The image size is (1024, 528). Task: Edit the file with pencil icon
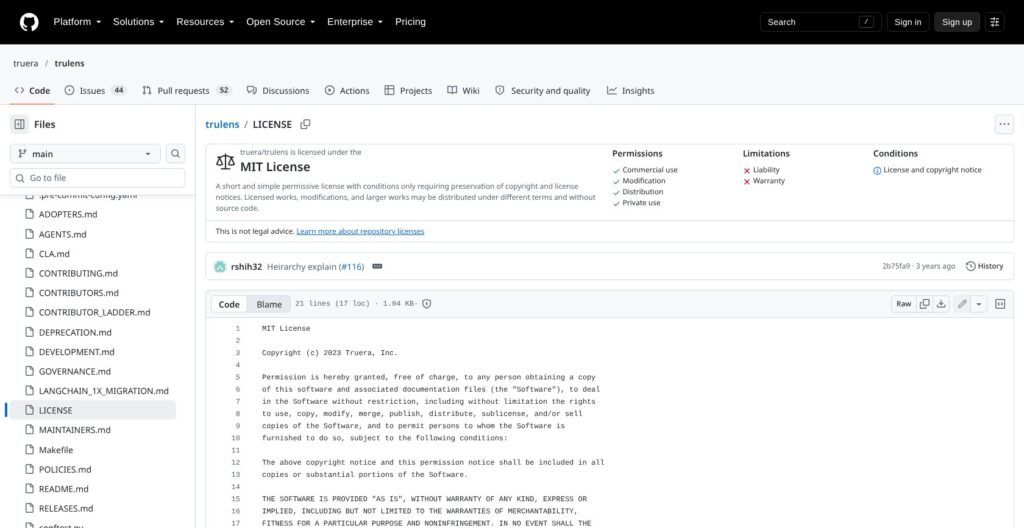tap(962, 304)
